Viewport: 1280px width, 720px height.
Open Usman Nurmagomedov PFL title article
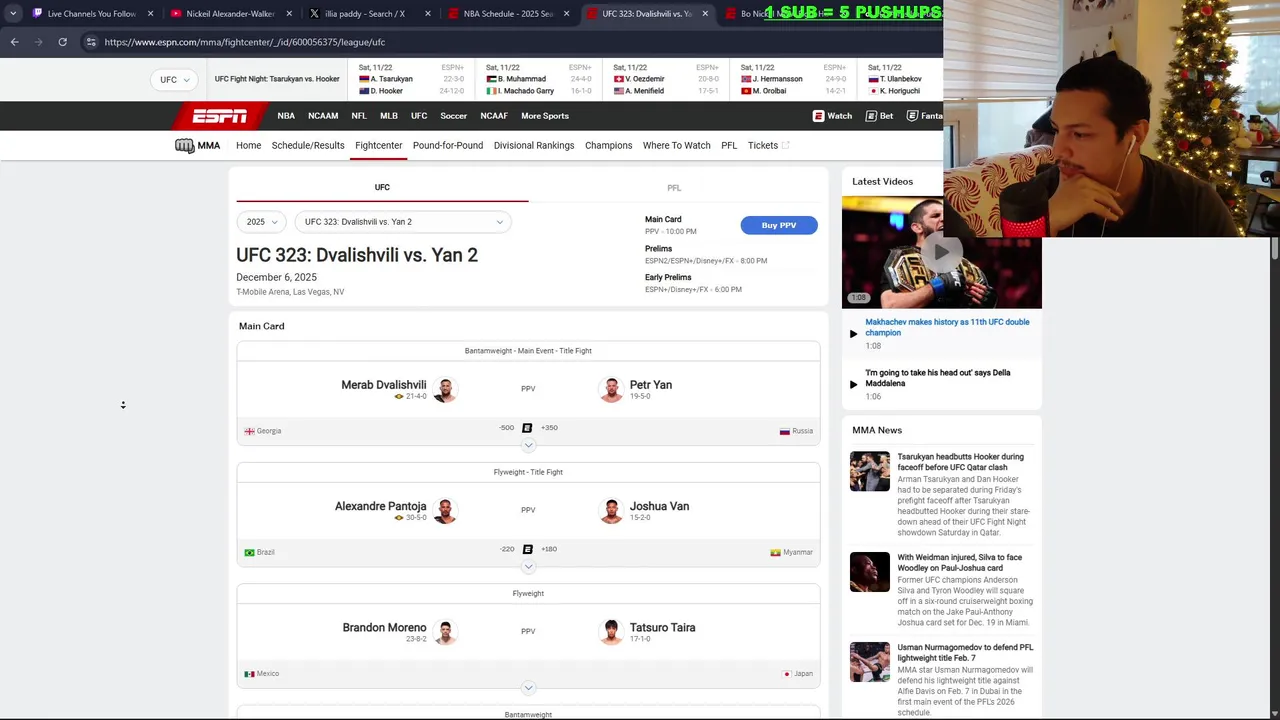tap(965, 653)
